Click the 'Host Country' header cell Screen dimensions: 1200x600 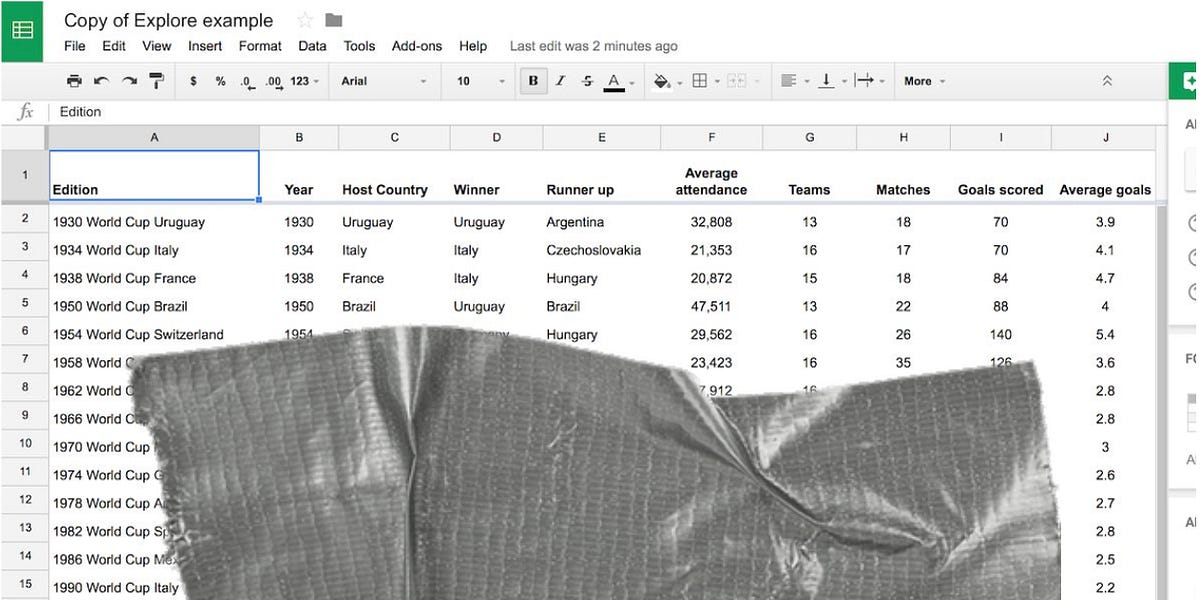[394, 177]
